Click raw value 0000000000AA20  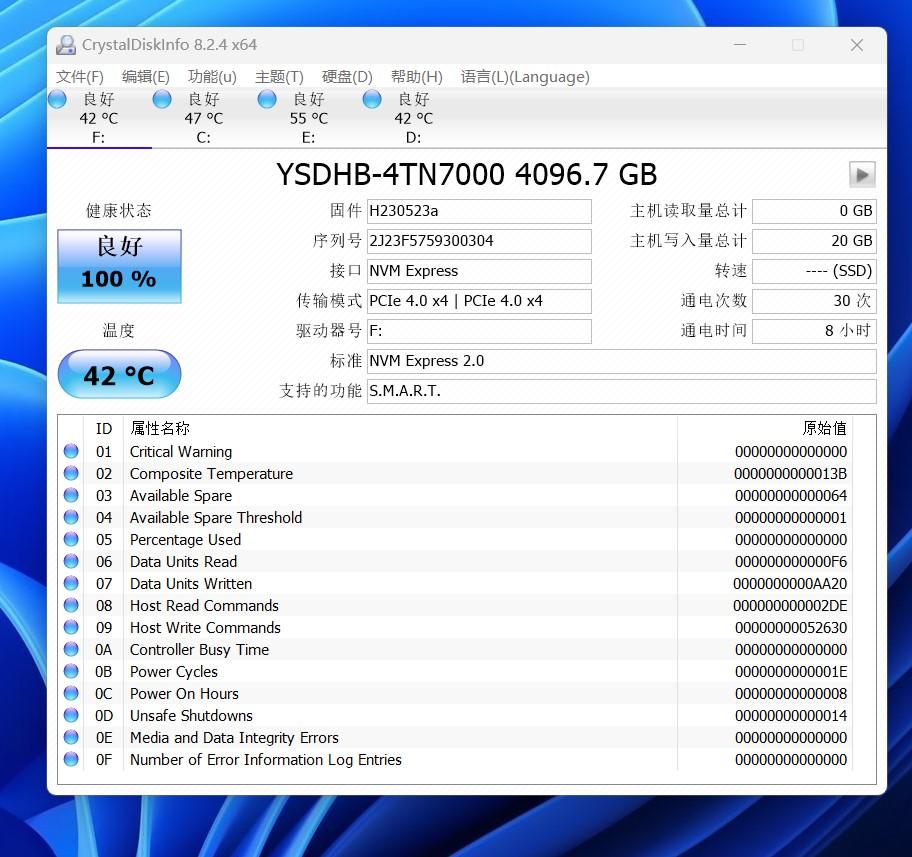[790, 584]
